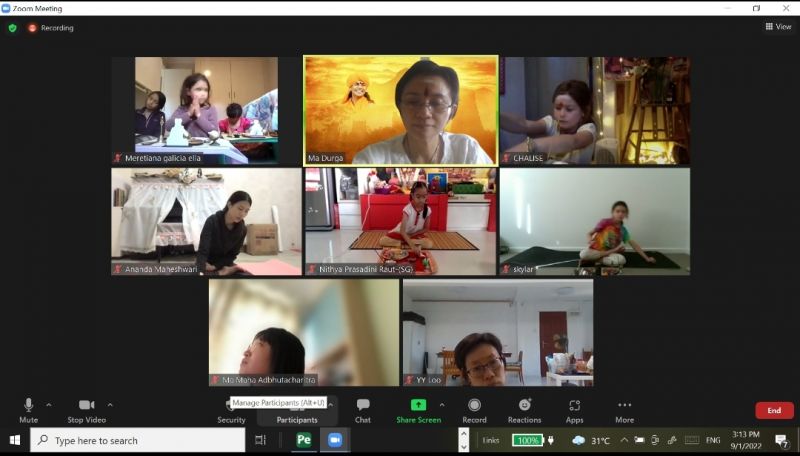Click the muted mic icon beside Ananda Maheshwari
800x456 pixels.
click(118, 269)
